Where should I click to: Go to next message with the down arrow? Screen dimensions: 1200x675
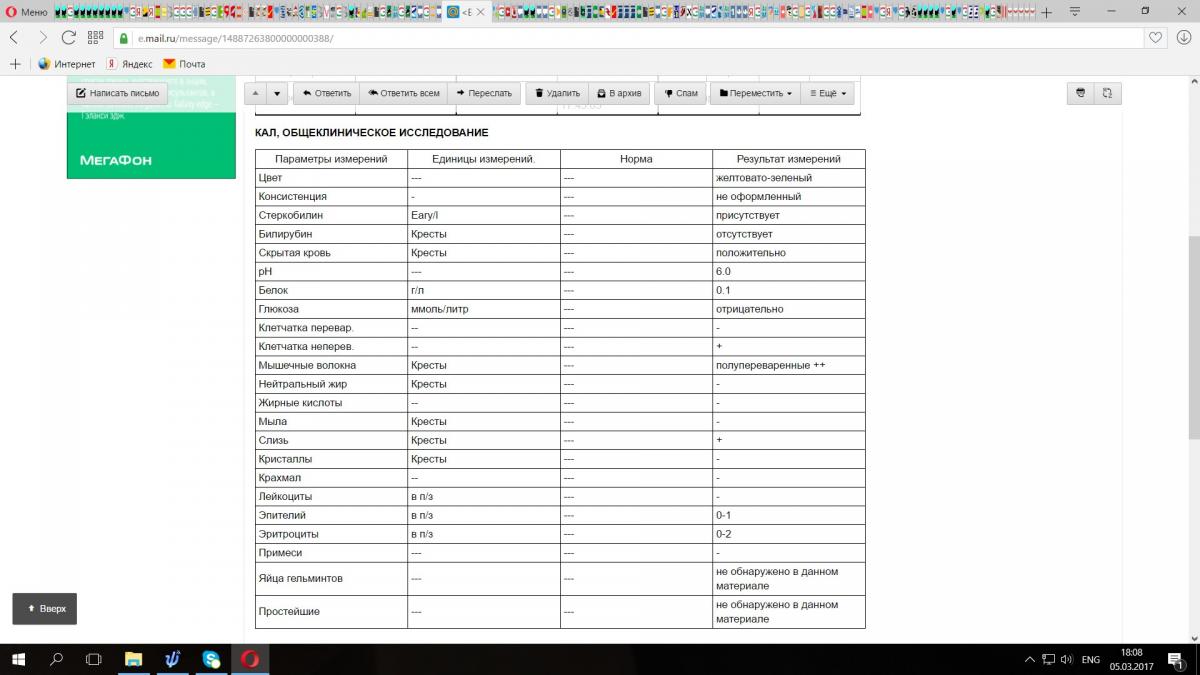tap(277, 93)
